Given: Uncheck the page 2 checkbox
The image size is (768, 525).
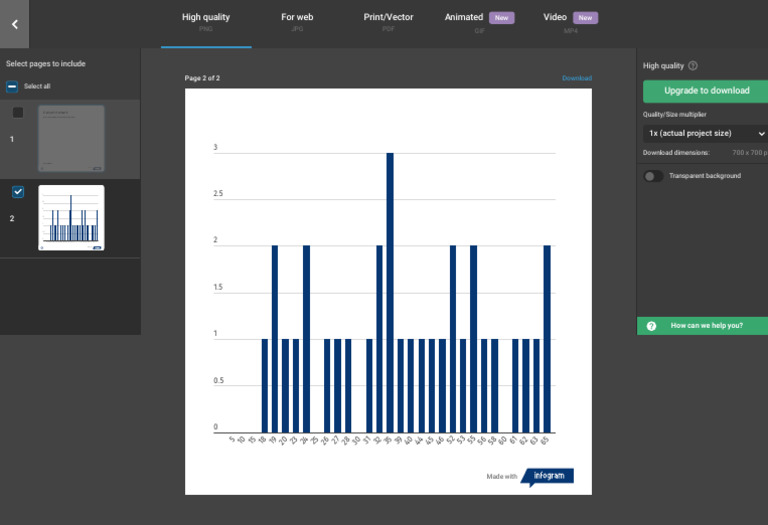Looking at the screenshot, I should click(18, 192).
